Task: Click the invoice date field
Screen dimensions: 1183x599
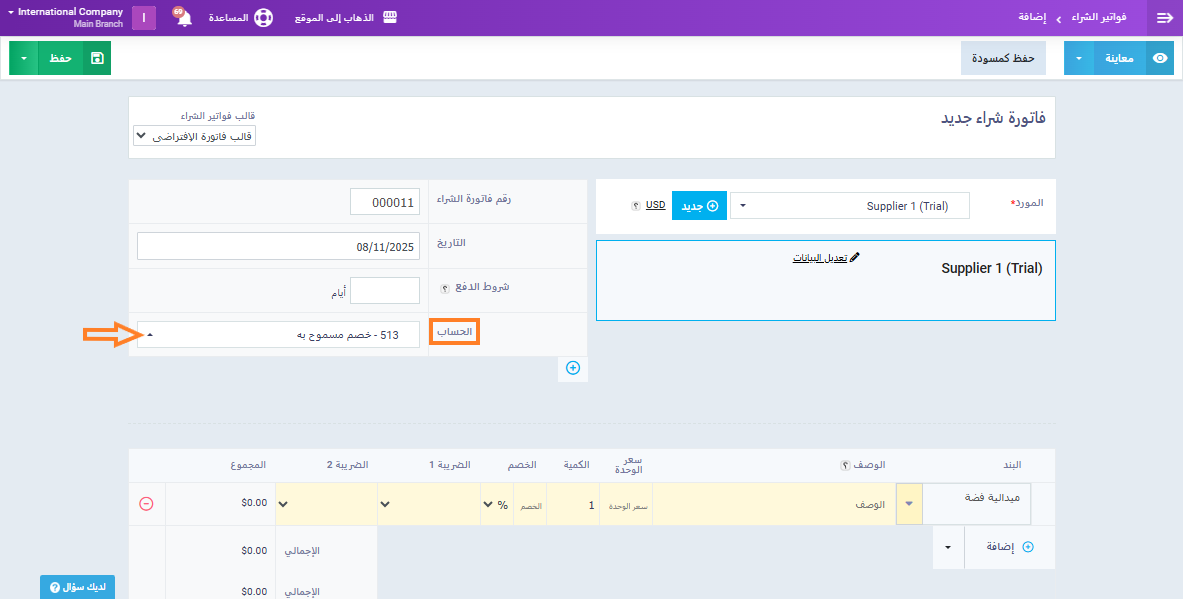Action: [x=278, y=246]
